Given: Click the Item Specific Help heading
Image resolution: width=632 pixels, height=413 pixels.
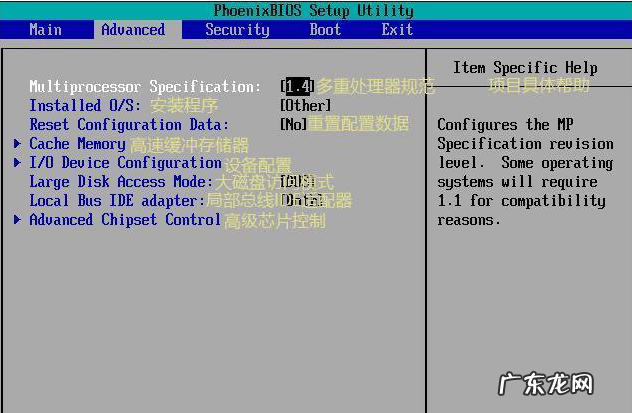Looking at the screenshot, I should click(525, 68).
